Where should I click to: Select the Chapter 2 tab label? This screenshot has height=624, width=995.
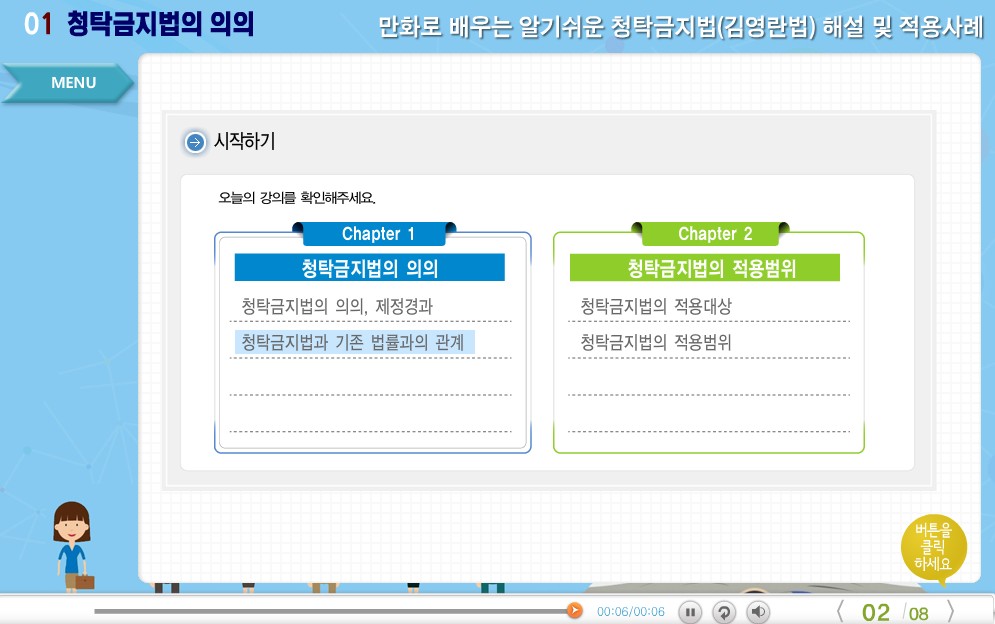click(x=714, y=234)
